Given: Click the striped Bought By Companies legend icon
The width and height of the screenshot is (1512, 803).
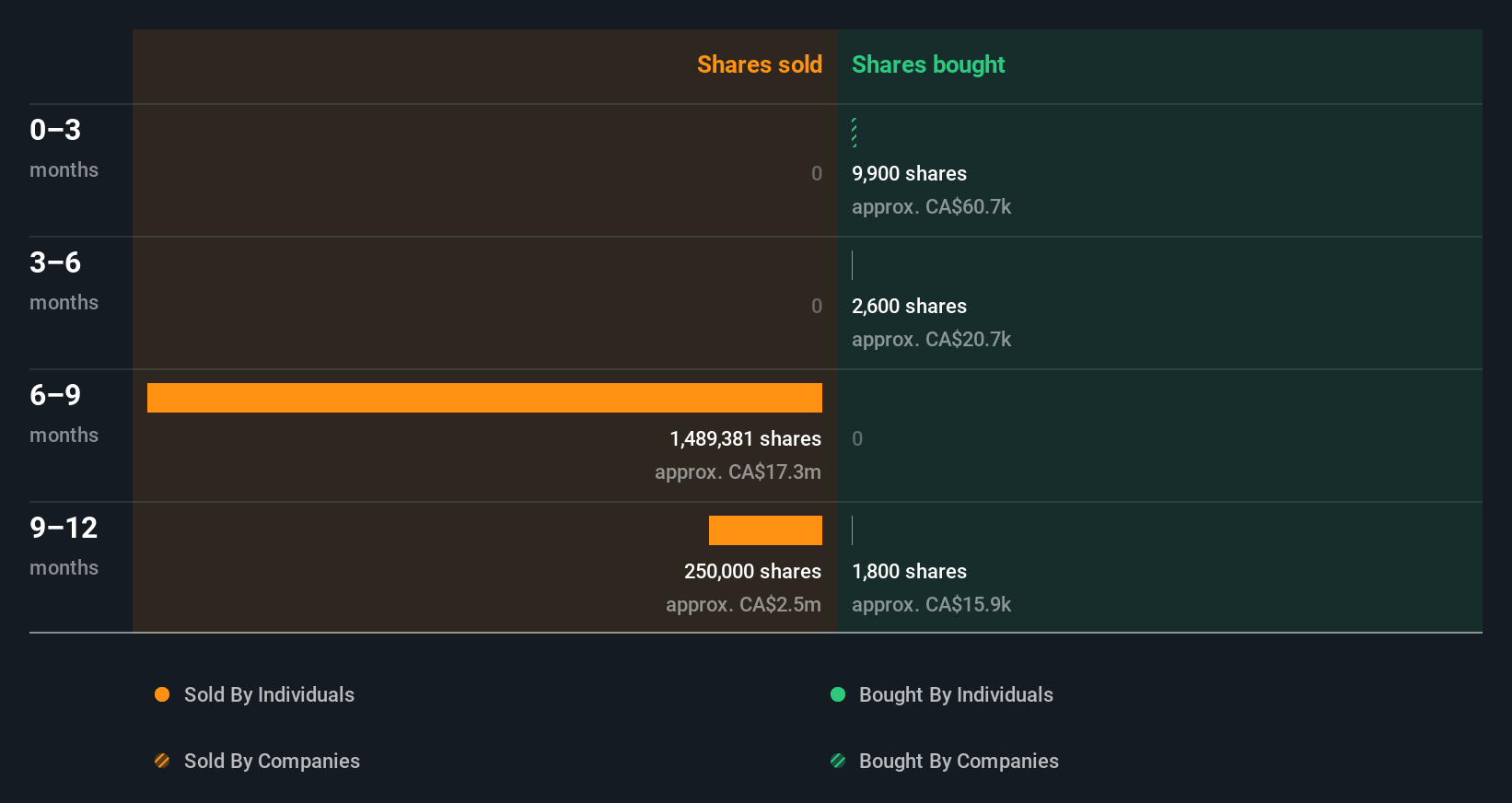Looking at the screenshot, I should tap(838, 761).
